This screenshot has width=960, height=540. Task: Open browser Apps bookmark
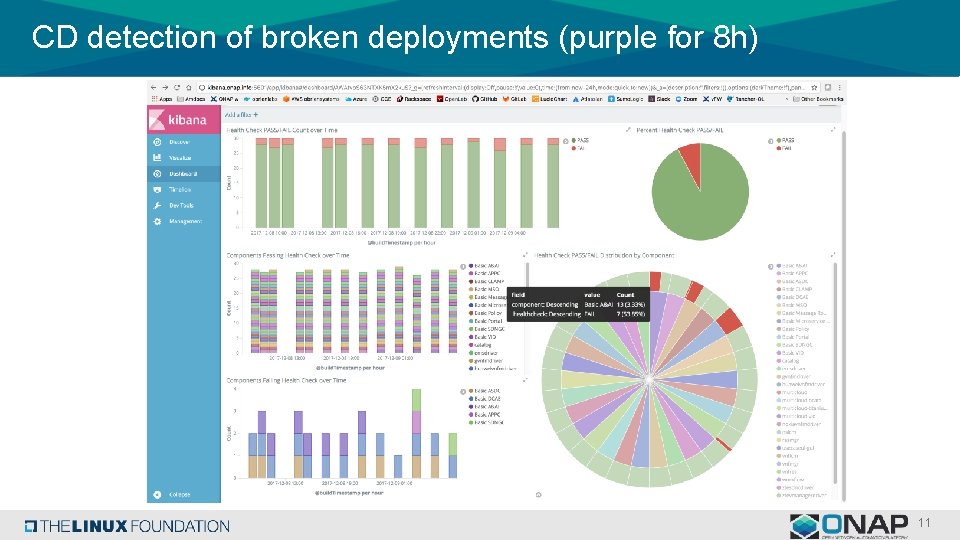(162, 99)
